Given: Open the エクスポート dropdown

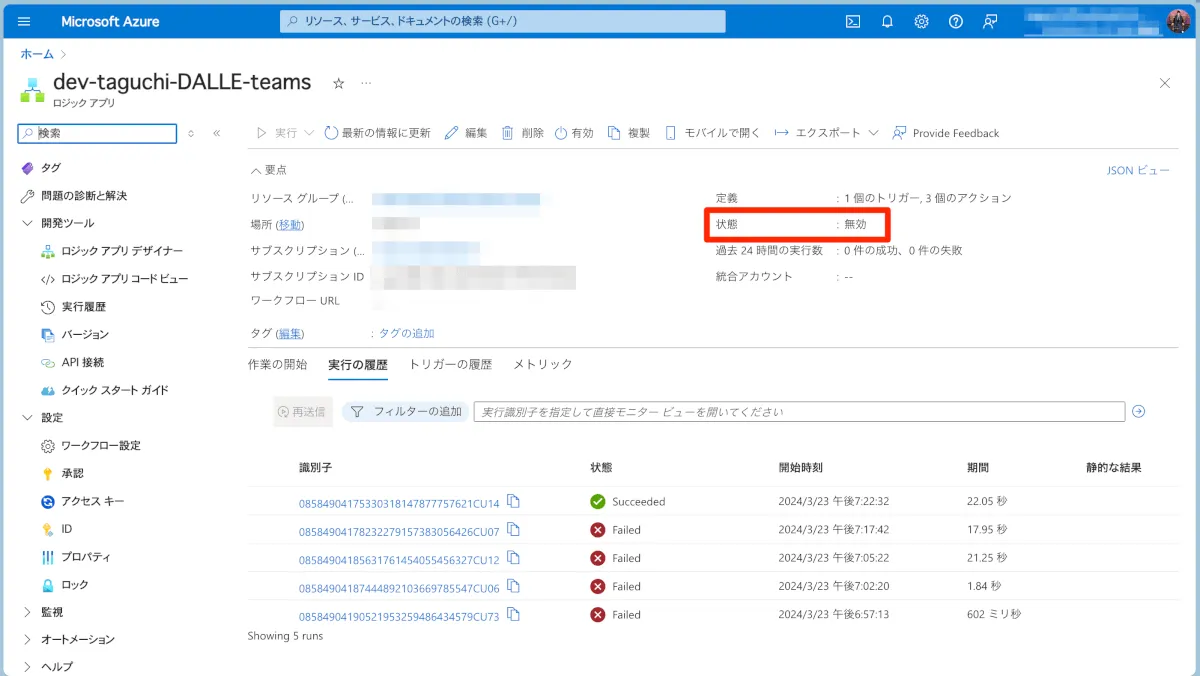Looking at the screenshot, I should 827,133.
